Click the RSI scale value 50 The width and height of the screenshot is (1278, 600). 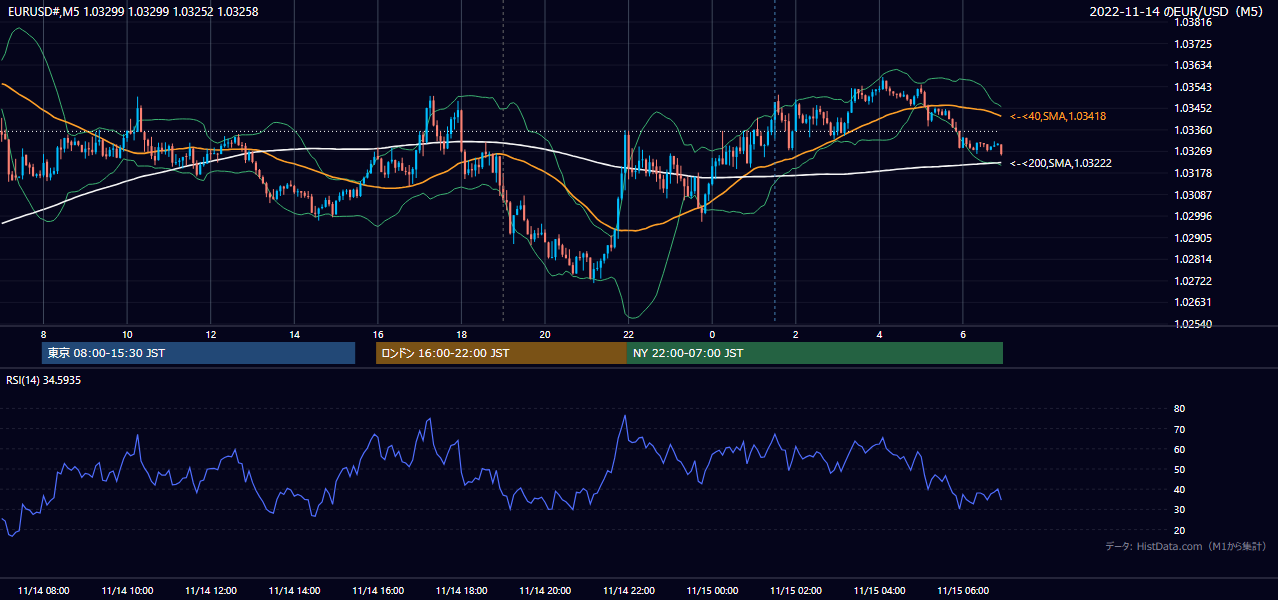click(1179, 469)
